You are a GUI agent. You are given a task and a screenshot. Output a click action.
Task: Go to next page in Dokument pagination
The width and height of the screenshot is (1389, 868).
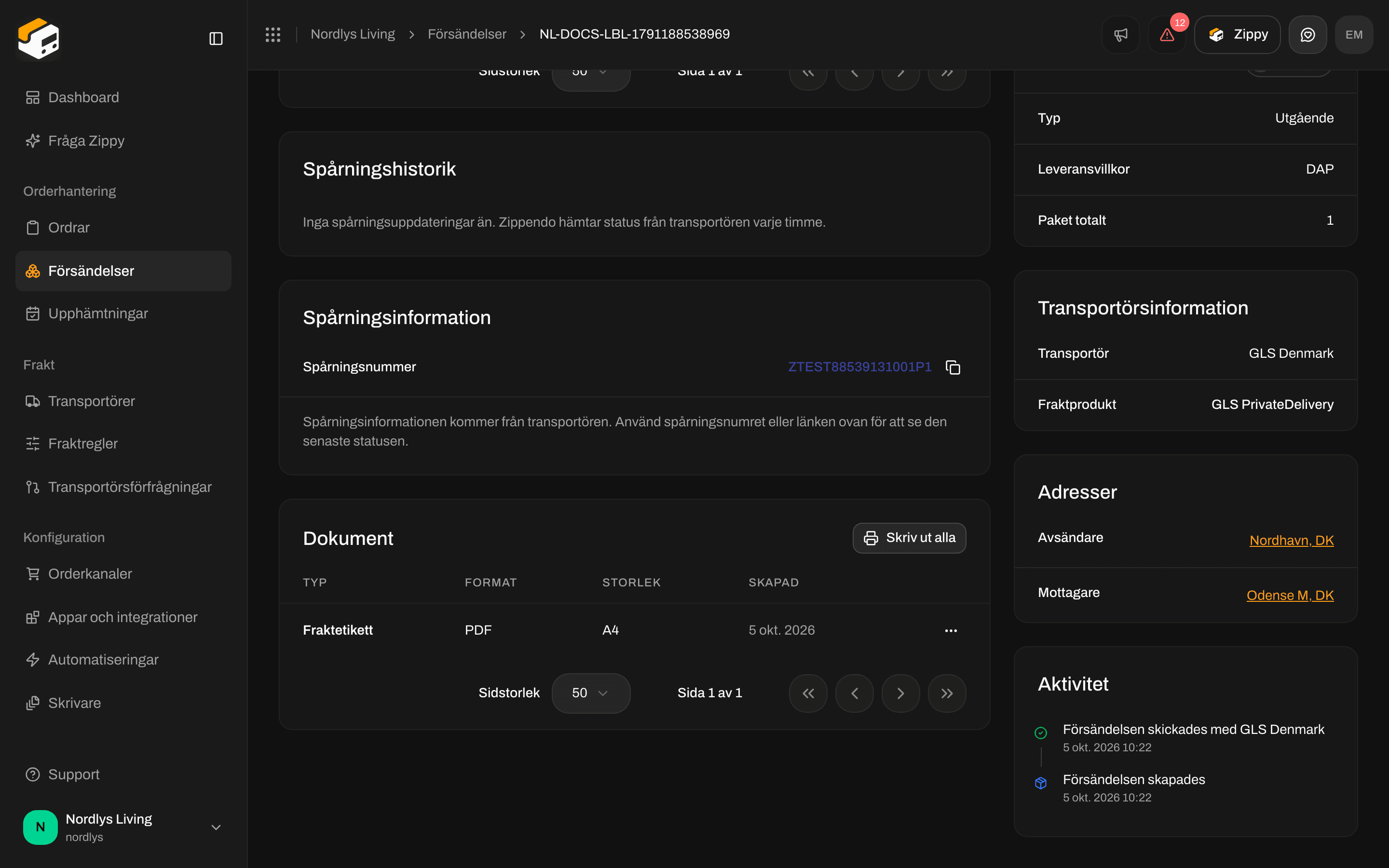pyautogui.click(x=900, y=693)
